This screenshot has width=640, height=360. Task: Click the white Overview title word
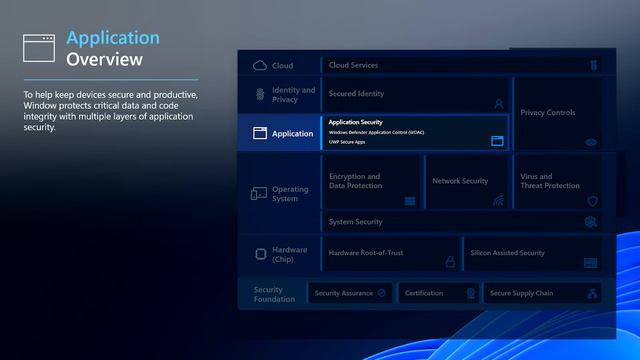(x=104, y=59)
